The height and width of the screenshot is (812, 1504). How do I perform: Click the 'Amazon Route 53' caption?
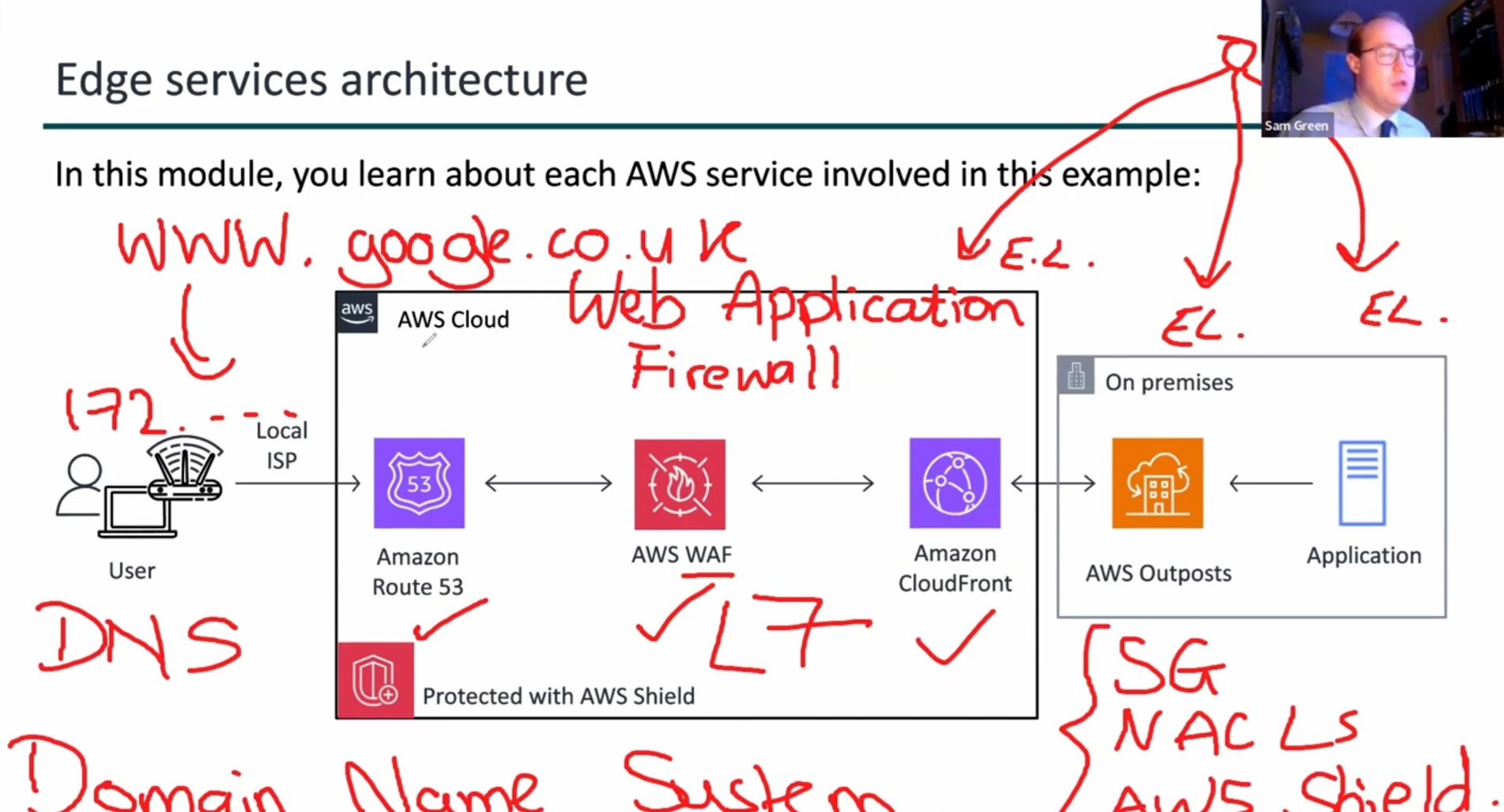click(418, 572)
